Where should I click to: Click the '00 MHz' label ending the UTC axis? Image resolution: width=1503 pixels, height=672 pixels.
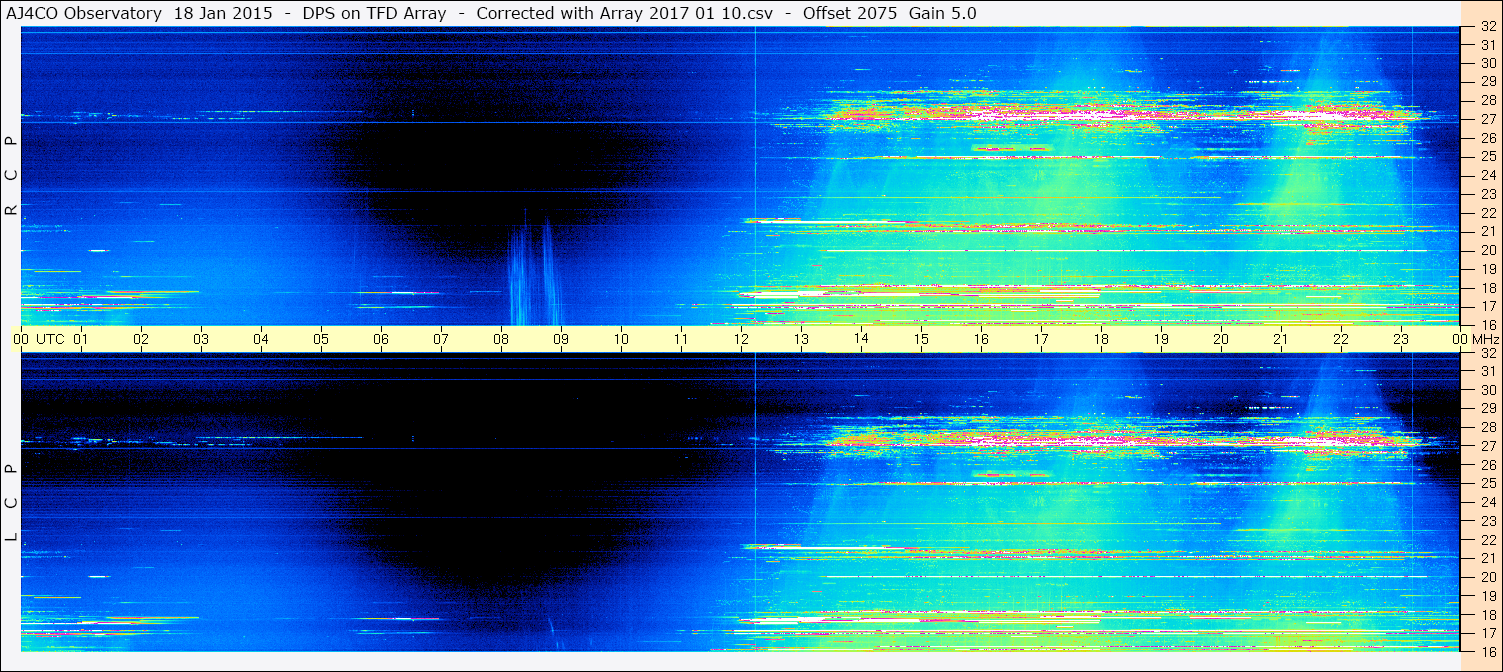[1475, 339]
